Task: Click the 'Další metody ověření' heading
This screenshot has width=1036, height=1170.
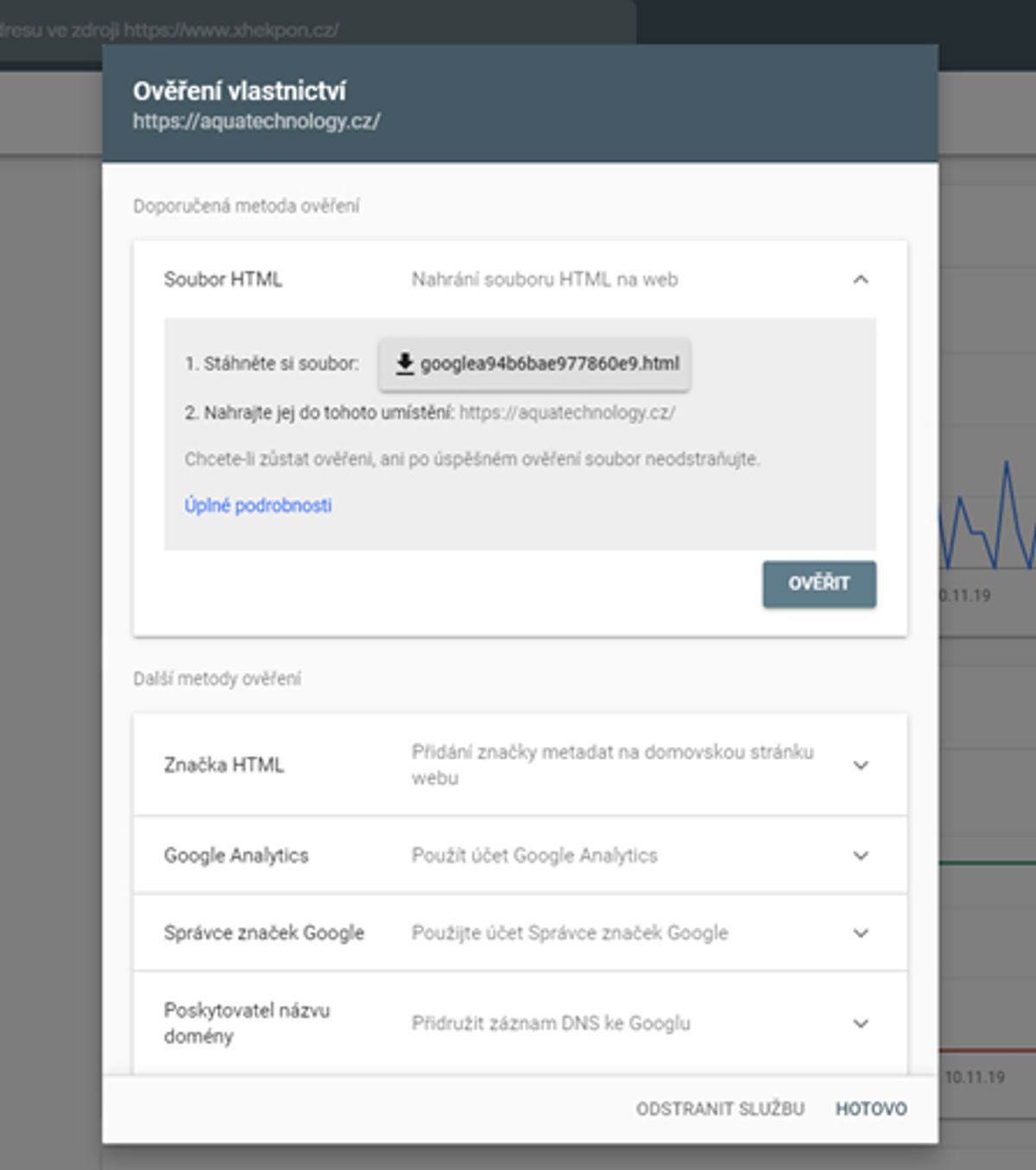Action: (217, 679)
